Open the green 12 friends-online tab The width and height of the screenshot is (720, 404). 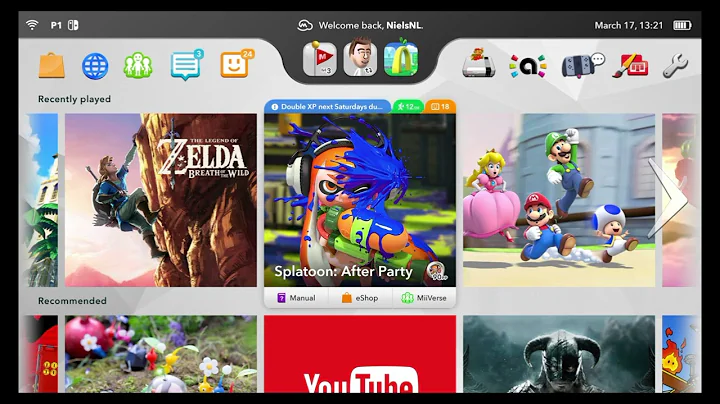pos(408,107)
